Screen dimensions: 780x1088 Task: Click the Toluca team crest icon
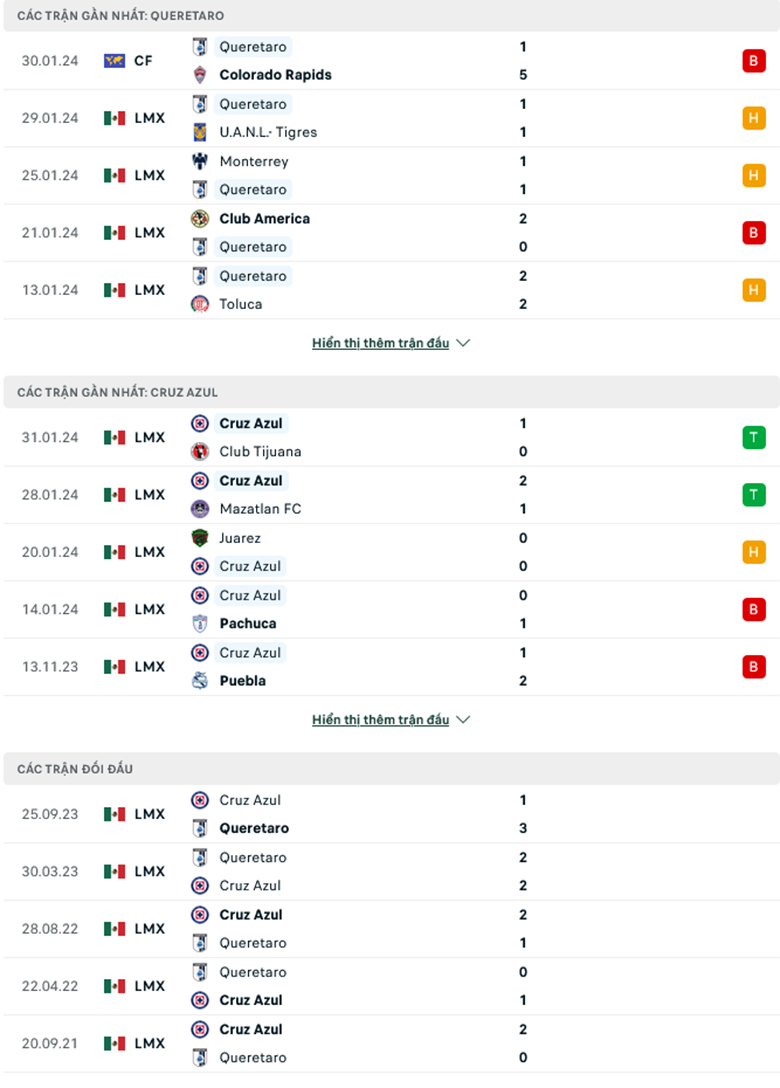click(x=200, y=304)
